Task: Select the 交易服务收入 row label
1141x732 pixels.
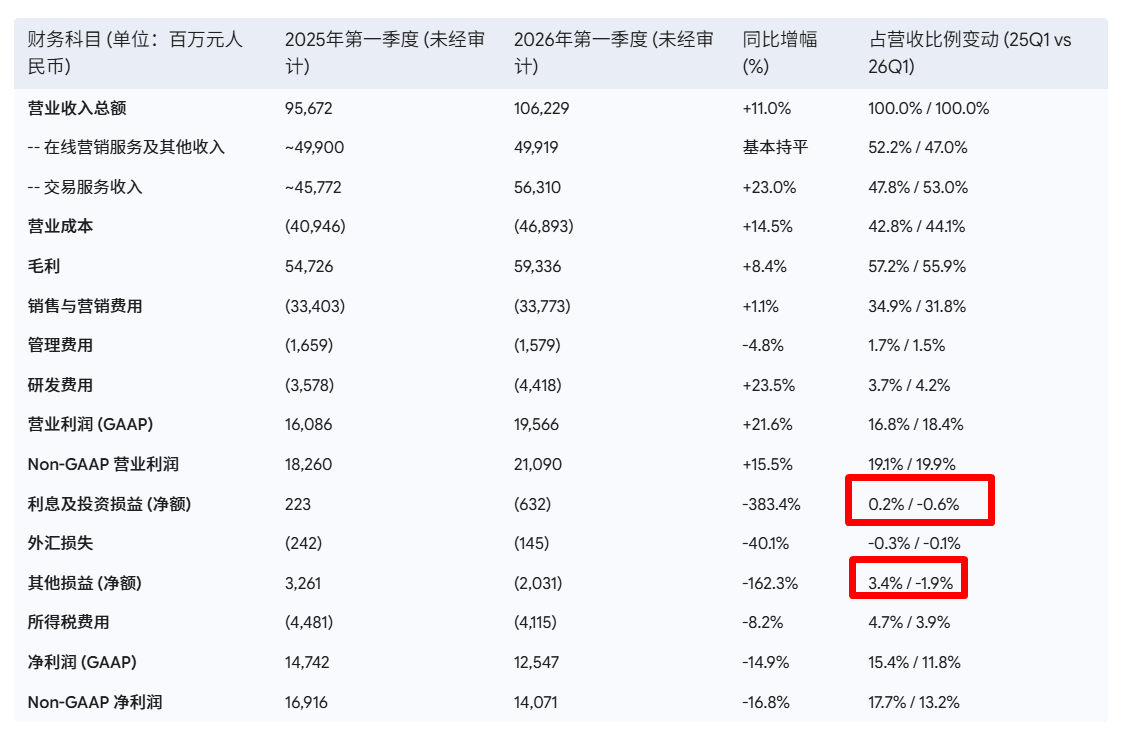Action: [85, 188]
